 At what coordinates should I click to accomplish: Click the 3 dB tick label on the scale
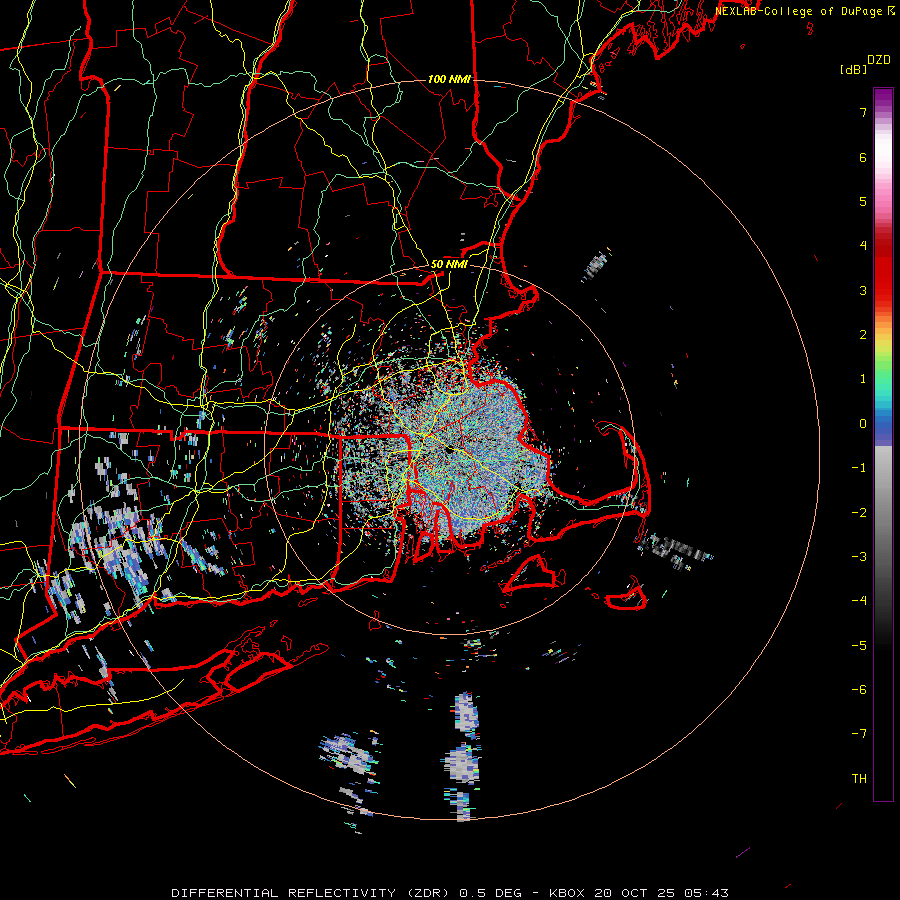pos(863,290)
